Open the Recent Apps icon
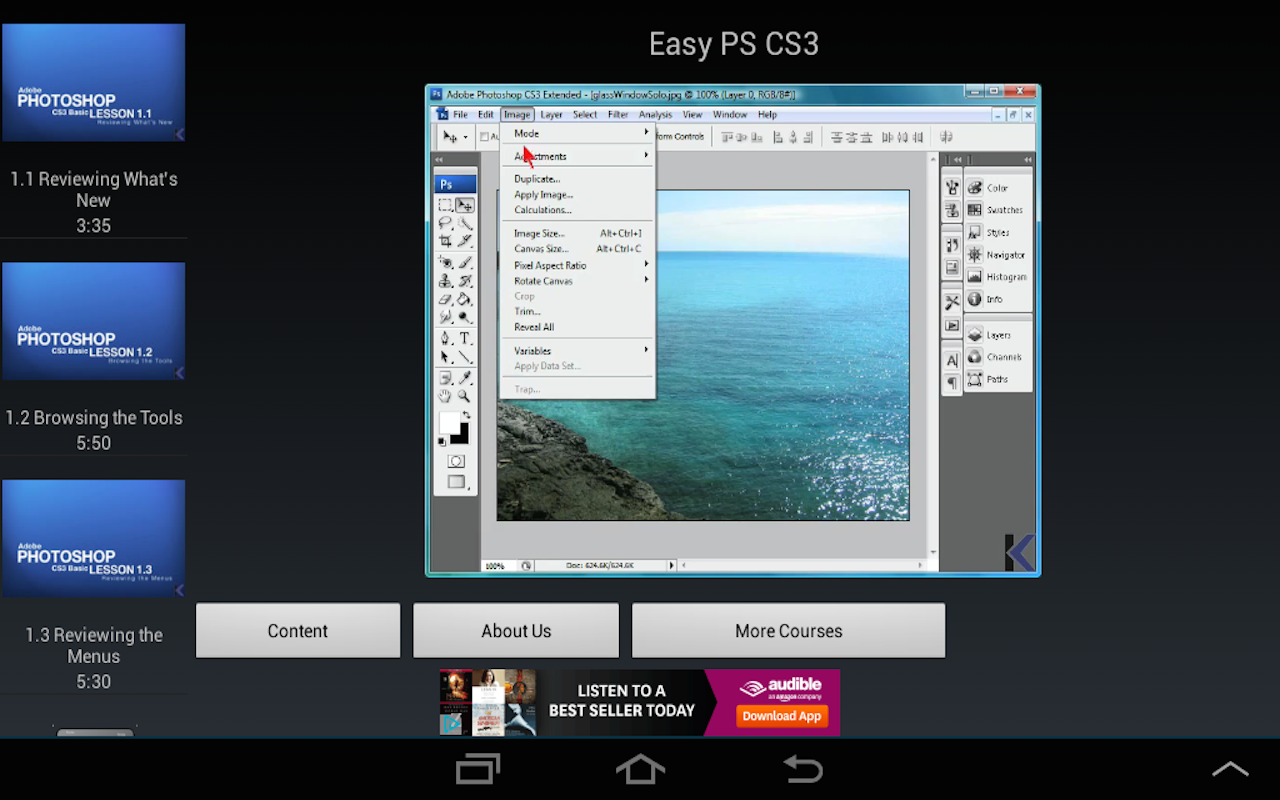This screenshot has width=1280, height=800. click(477, 769)
